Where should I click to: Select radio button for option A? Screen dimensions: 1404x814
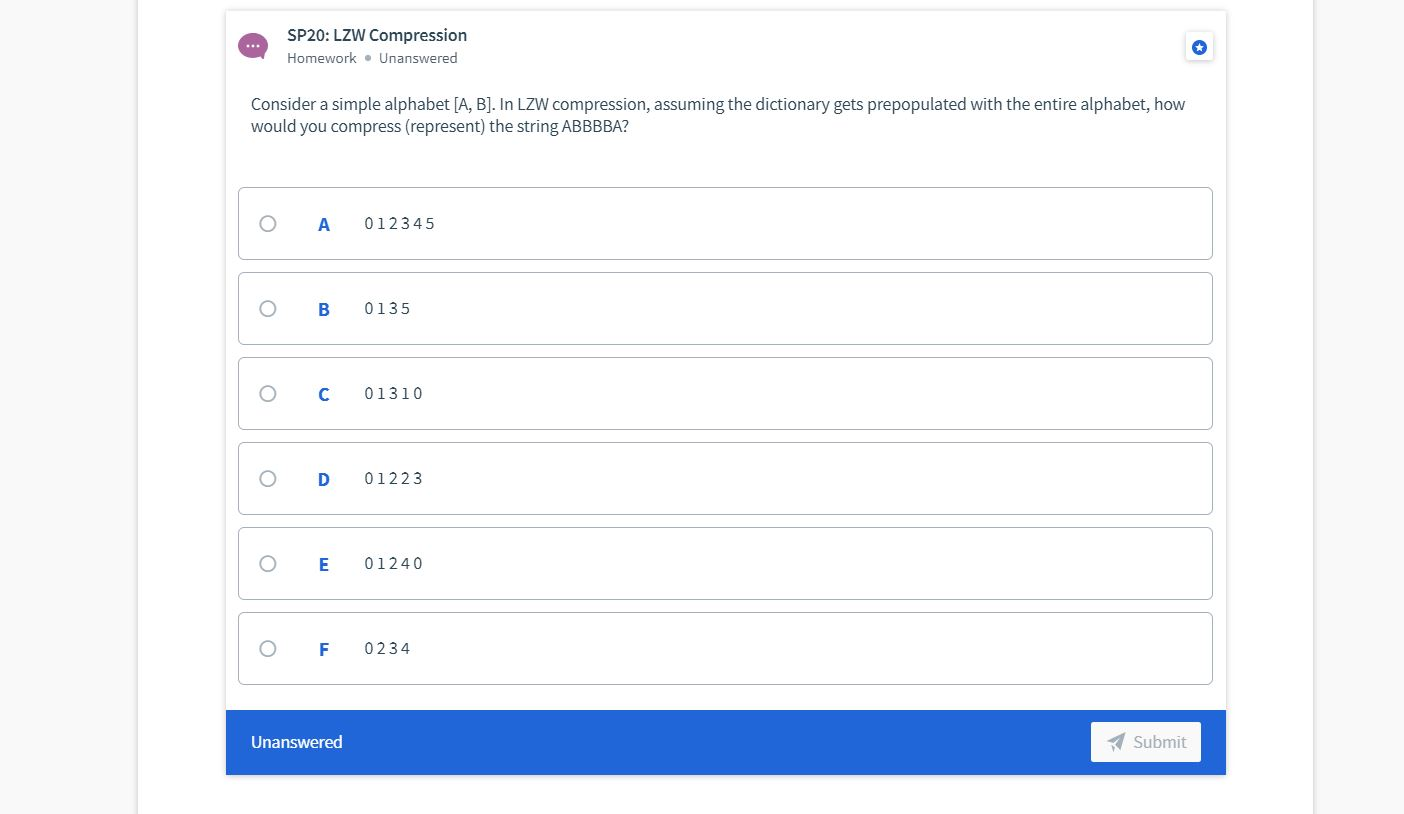[x=268, y=224]
